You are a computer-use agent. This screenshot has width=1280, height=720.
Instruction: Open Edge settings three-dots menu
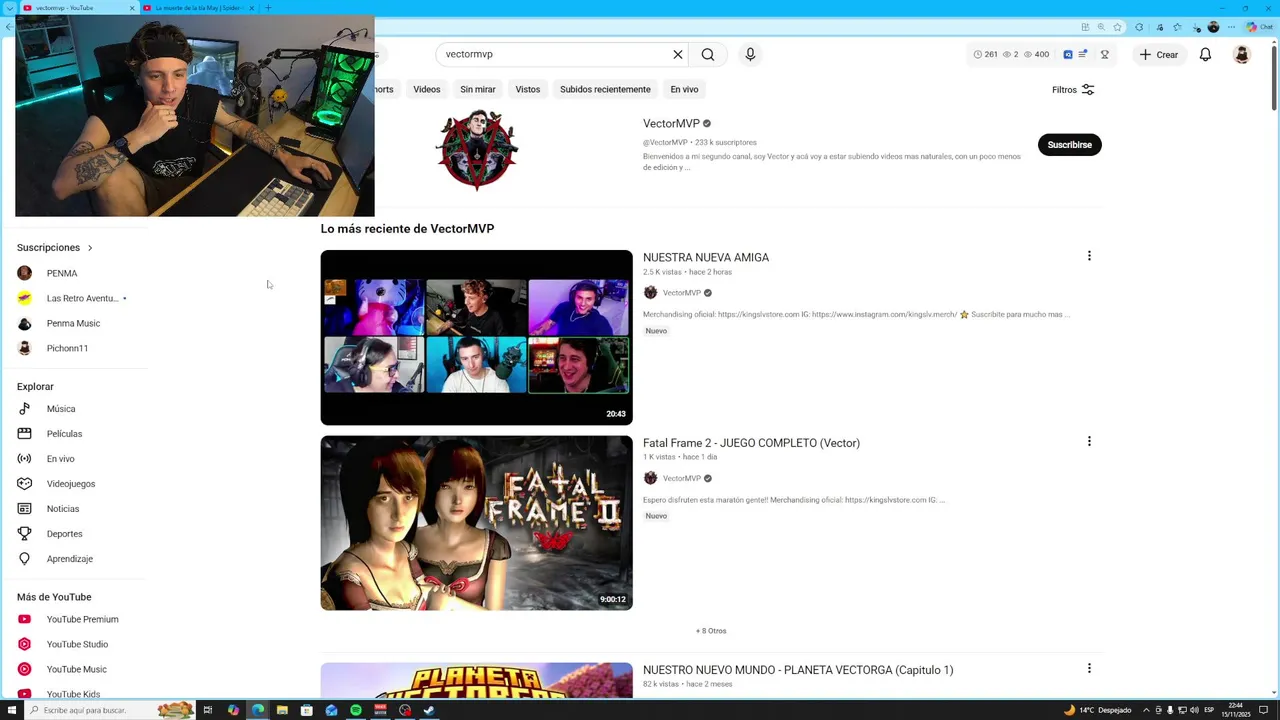[x=1230, y=27]
